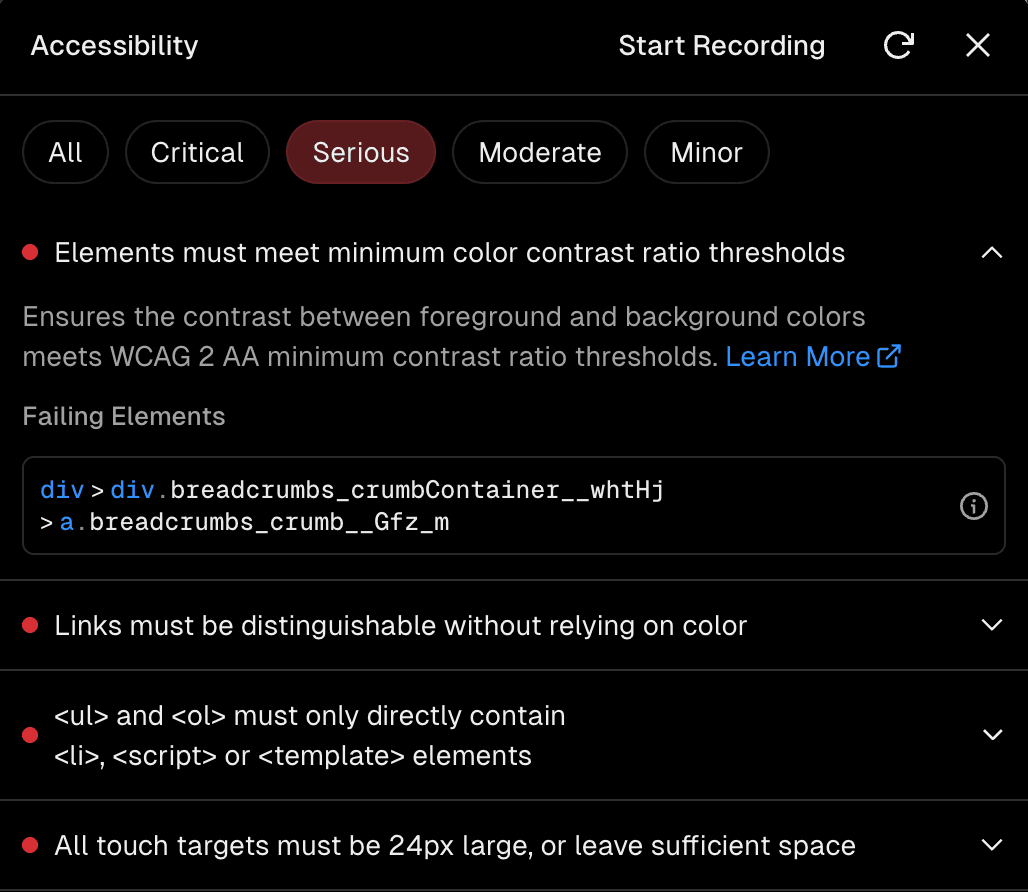The height and width of the screenshot is (892, 1028).
Task: Toggle the Minor severity filter
Action: [x=706, y=152]
